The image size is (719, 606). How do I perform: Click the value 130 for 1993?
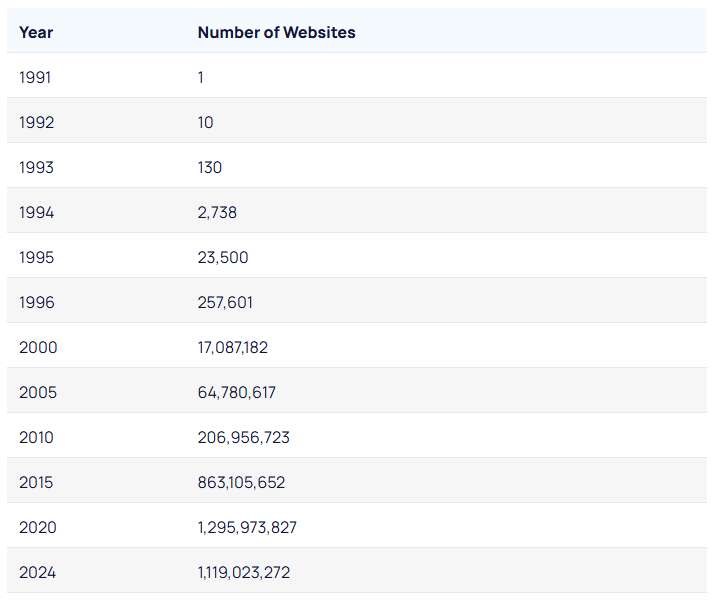(x=210, y=167)
